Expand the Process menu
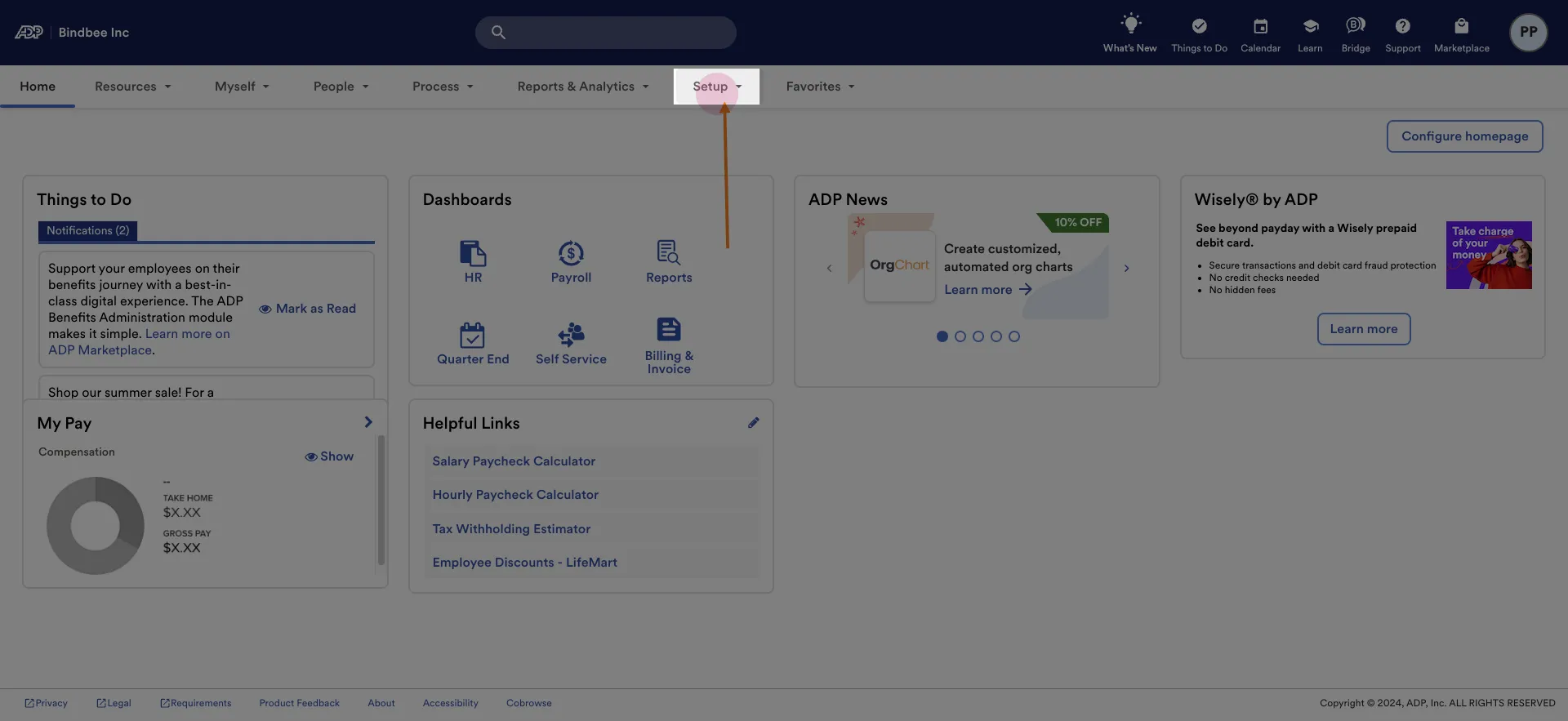This screenshot has width=1568, height=721. pyautogui.click(x=443, y=87)
